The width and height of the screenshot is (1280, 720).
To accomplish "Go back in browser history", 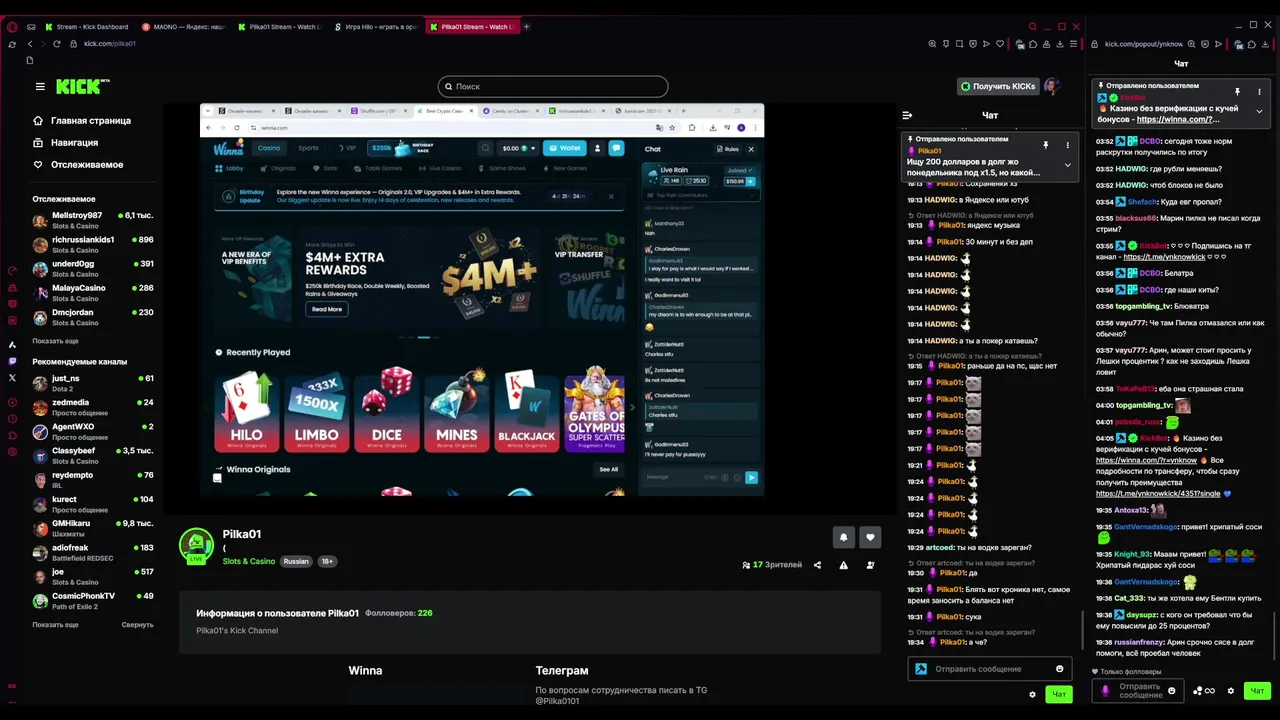I will pyautogui.click(x=30, y=44).
